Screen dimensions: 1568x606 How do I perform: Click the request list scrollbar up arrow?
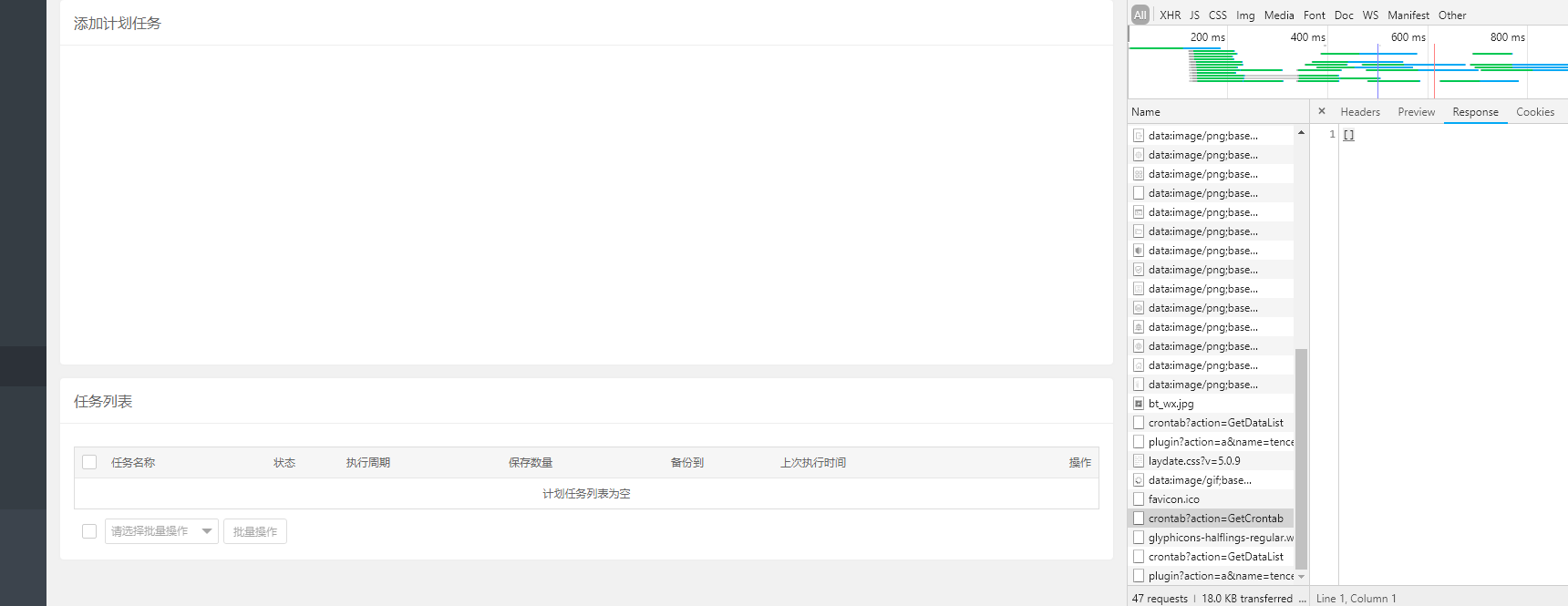1301,133
